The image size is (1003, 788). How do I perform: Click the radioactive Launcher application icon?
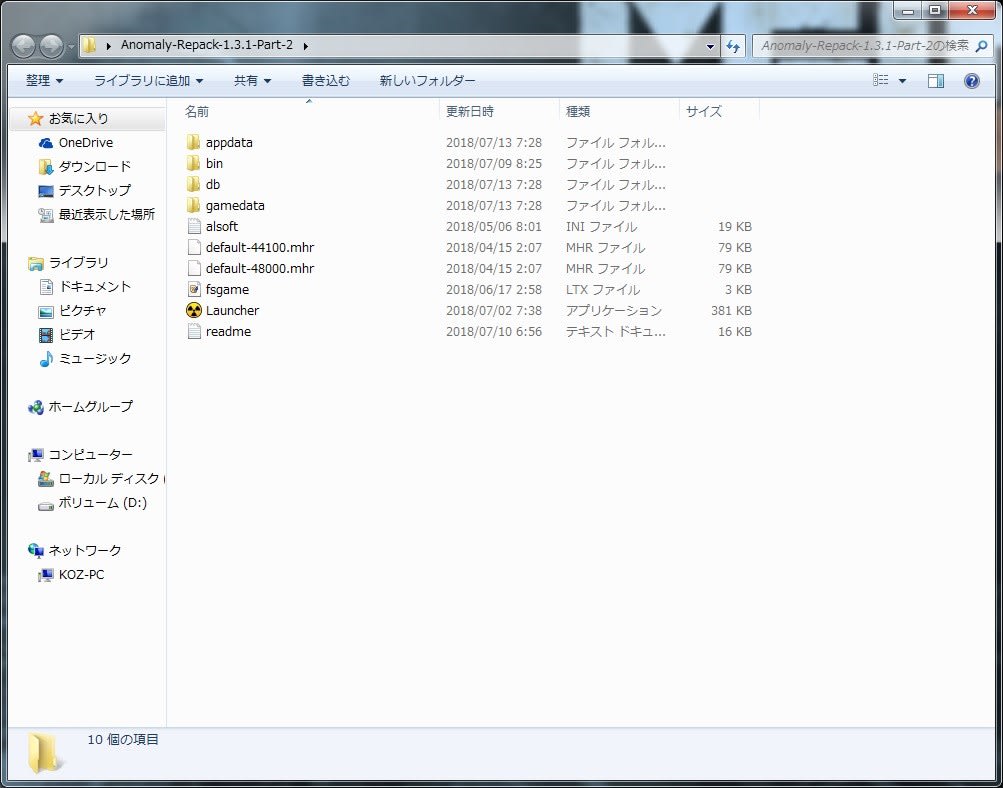(x=194, y=310)
